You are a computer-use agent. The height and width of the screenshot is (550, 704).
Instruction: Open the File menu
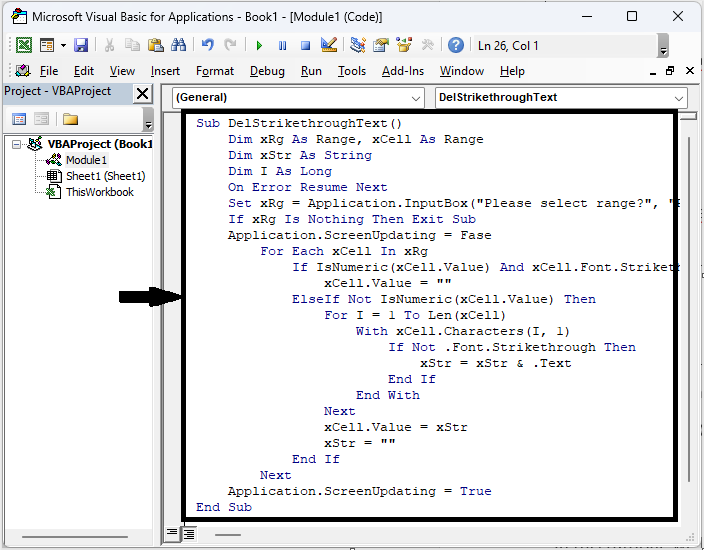tap(49, 71)
